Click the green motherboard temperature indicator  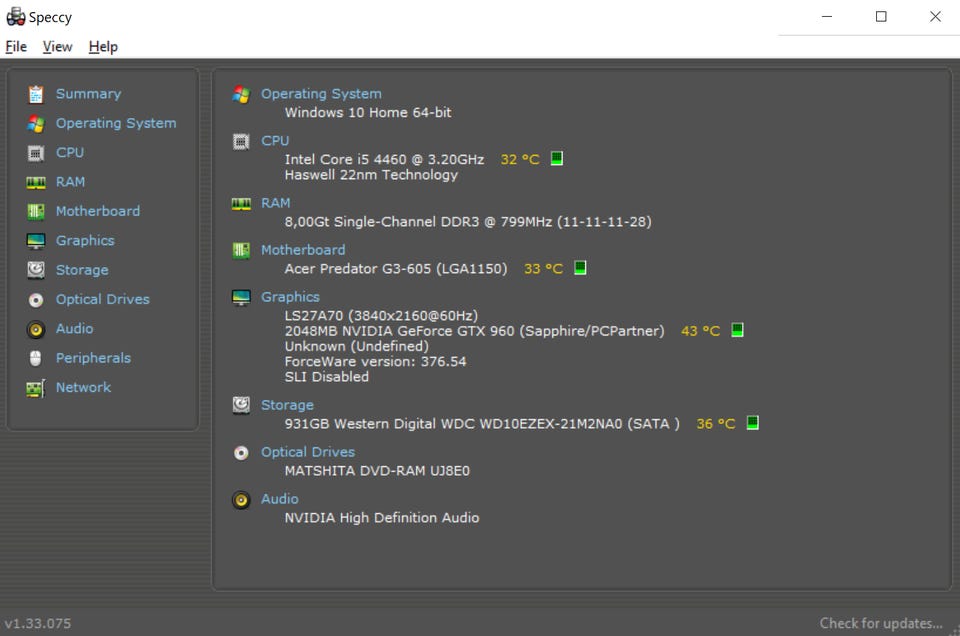(580, 267)
